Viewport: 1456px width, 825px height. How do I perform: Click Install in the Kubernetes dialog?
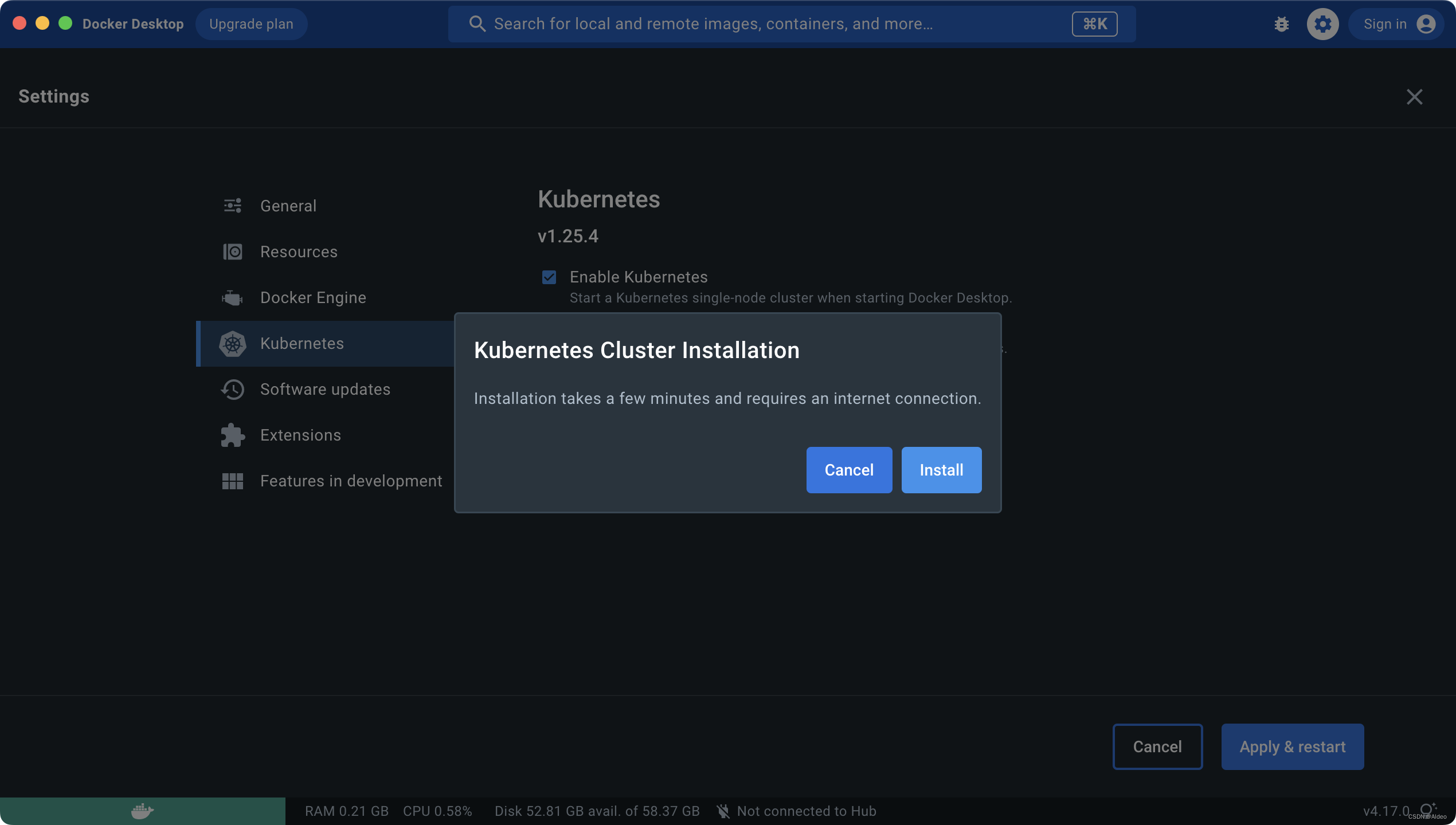point(941,470)
